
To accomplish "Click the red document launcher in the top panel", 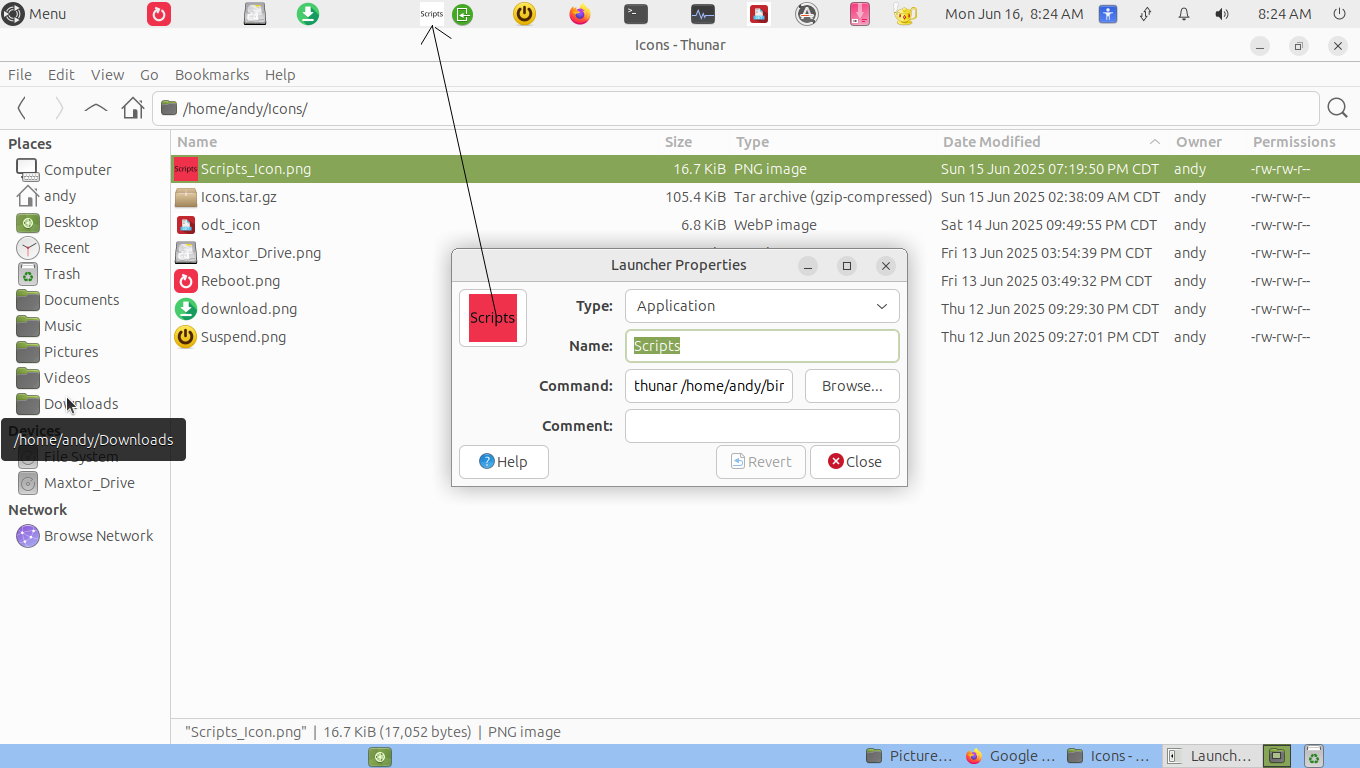I will pyautogui.click(x=759, y=14).
